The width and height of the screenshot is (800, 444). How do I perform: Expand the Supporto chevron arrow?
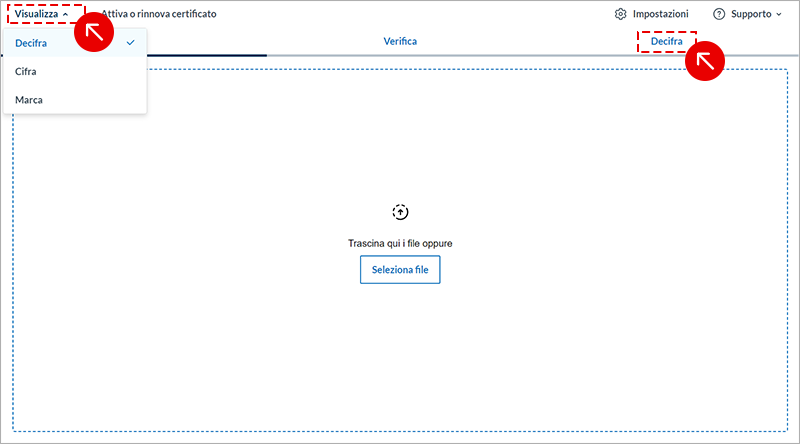pos(779,15)
